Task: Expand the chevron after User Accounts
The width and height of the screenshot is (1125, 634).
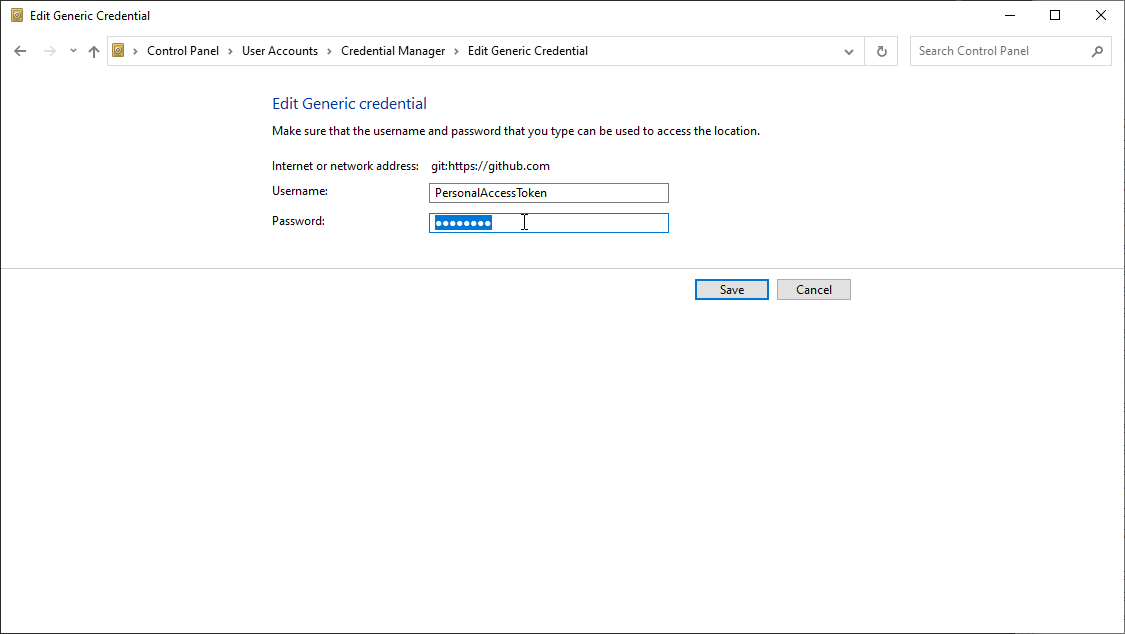Action: pyautogui.click(x=329, y=51)
